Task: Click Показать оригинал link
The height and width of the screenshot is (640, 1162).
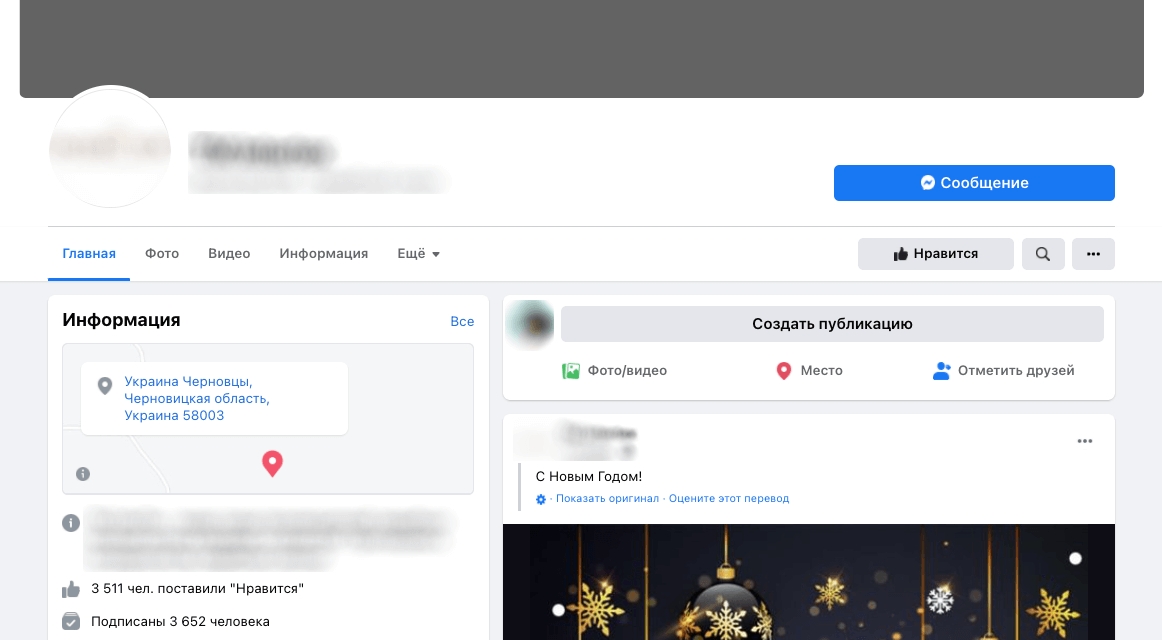Action: (x=607, y=499)
